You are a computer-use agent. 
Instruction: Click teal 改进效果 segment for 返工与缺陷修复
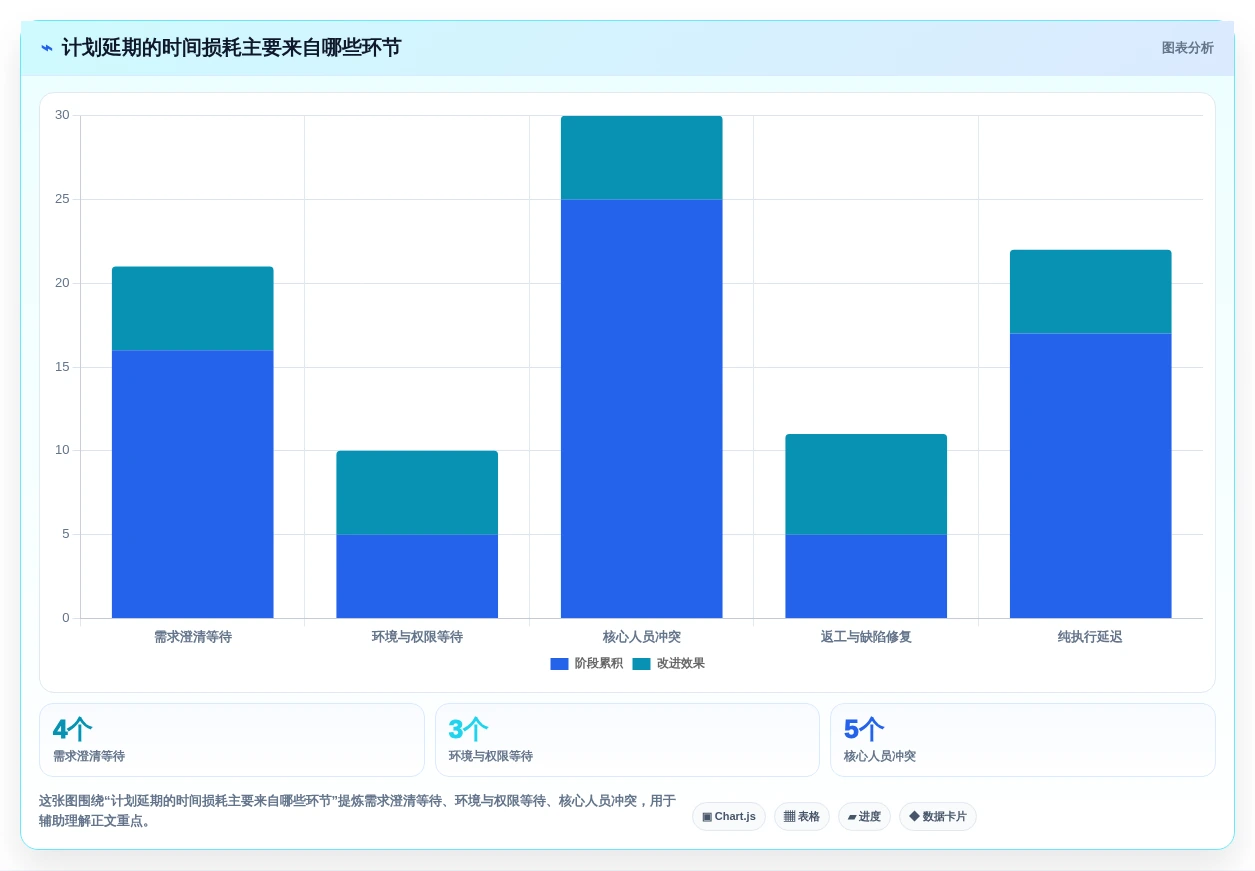coord(866,484)
